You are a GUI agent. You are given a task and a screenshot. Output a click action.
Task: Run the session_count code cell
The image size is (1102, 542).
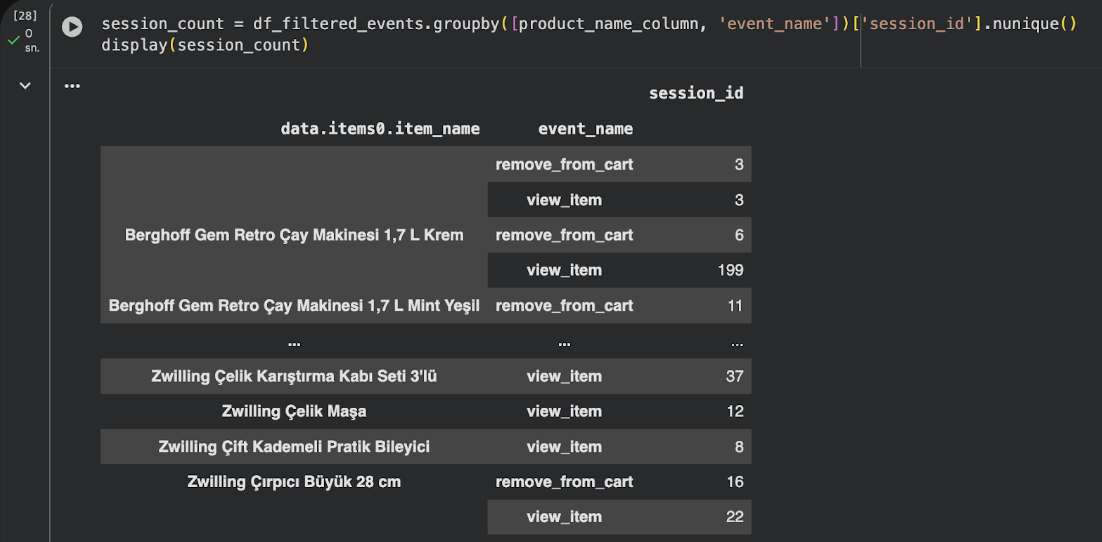(72, 27)
